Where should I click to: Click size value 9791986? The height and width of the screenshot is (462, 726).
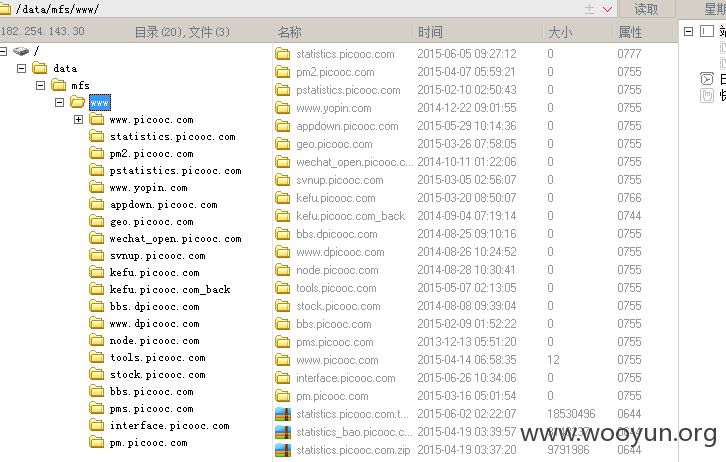click(x=568, y=450)
